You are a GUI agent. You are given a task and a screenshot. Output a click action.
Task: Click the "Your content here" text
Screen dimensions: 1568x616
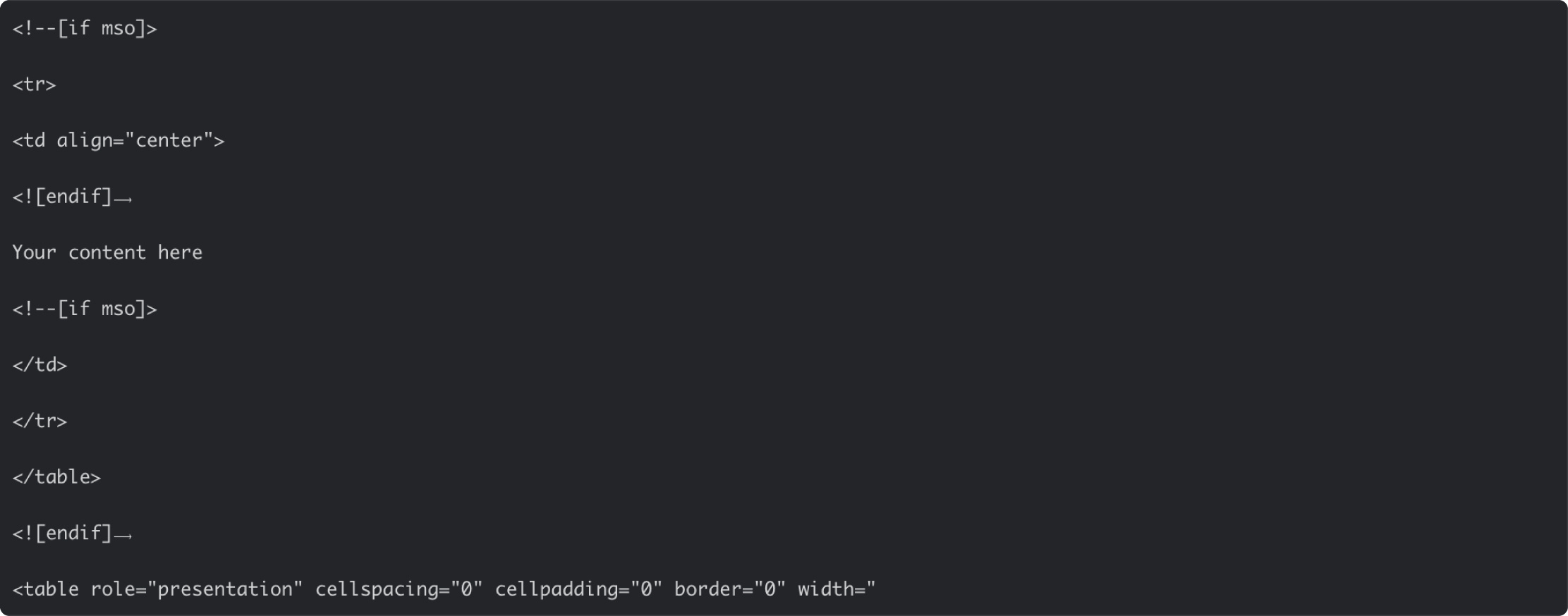[x=107, y=252]
